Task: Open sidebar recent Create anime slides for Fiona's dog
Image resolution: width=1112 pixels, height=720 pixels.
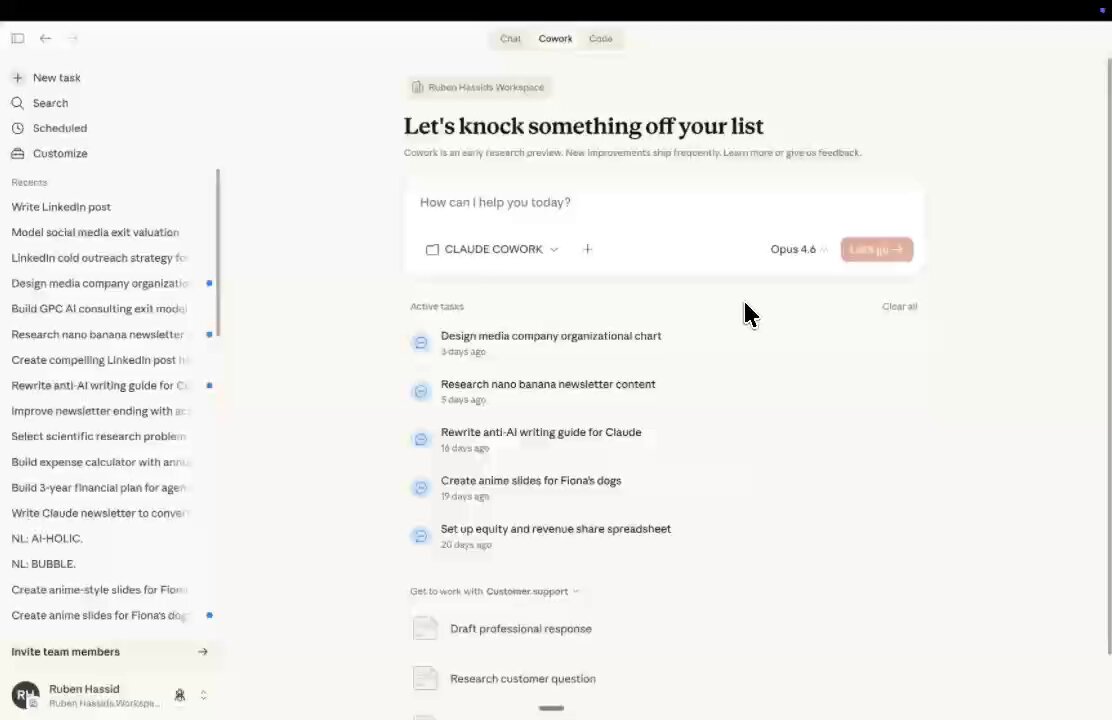Action: [99, 615]
